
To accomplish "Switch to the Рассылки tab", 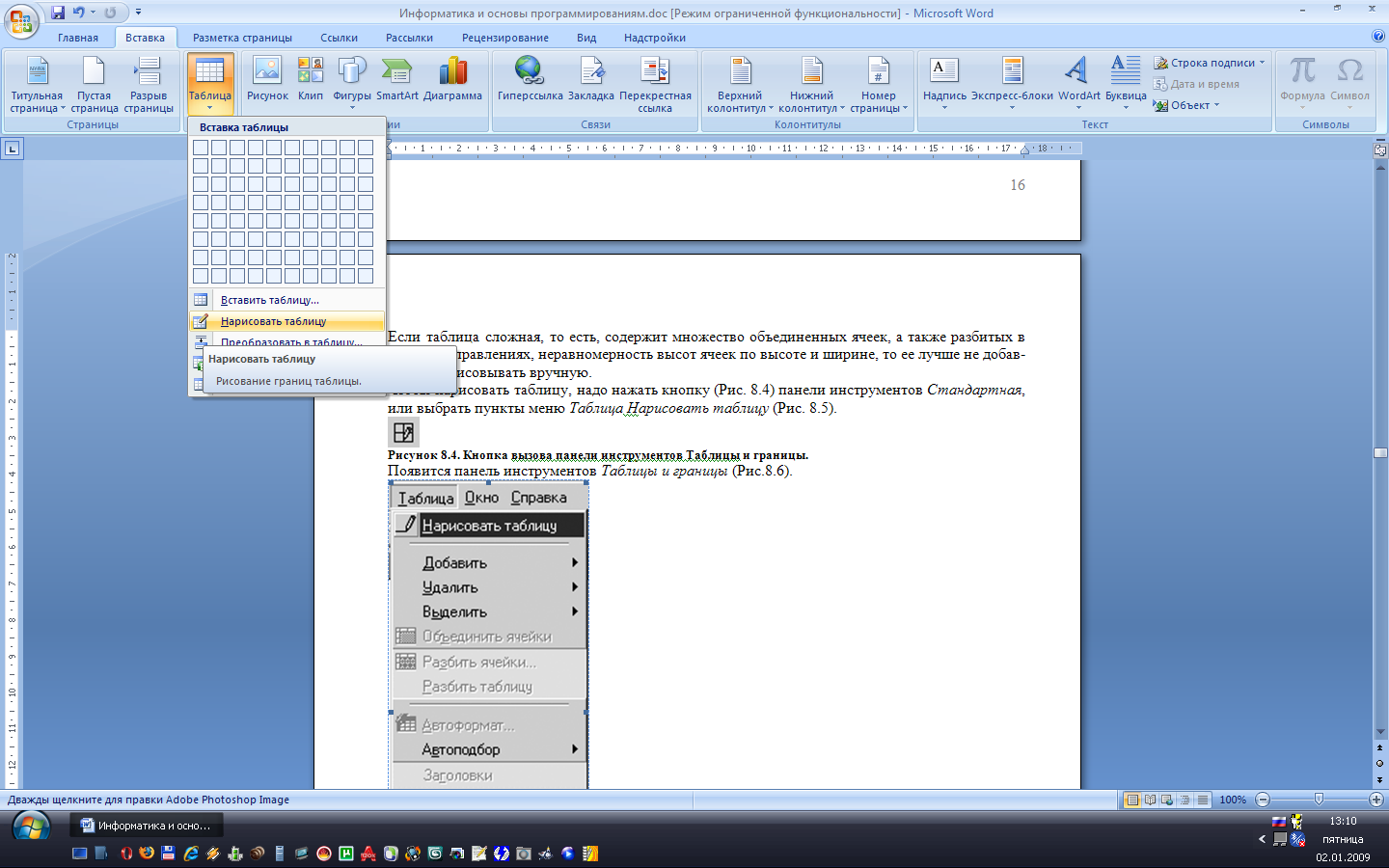I will (x=409, y=38).
